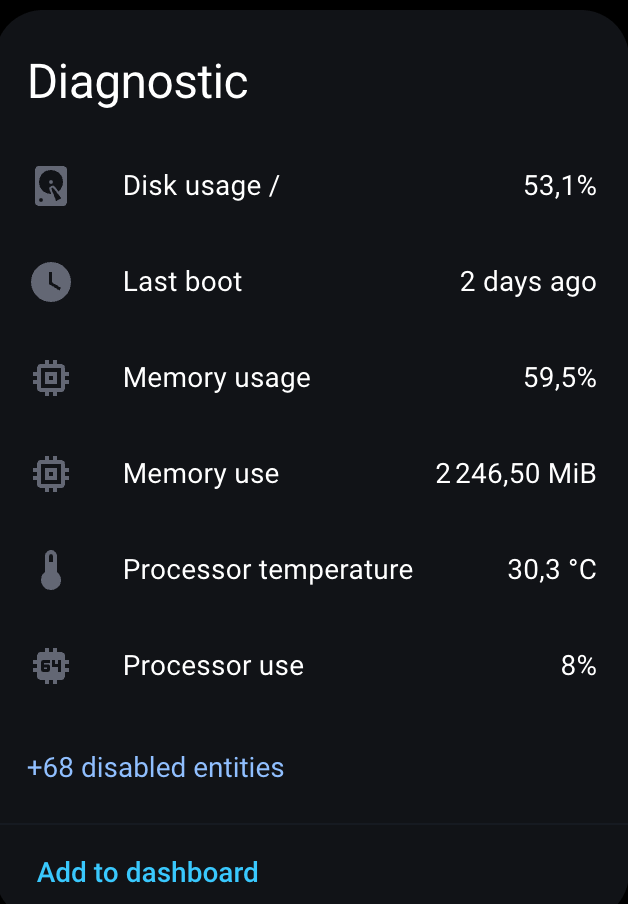Click the Memory usage chip icon

tap(51, 378)
